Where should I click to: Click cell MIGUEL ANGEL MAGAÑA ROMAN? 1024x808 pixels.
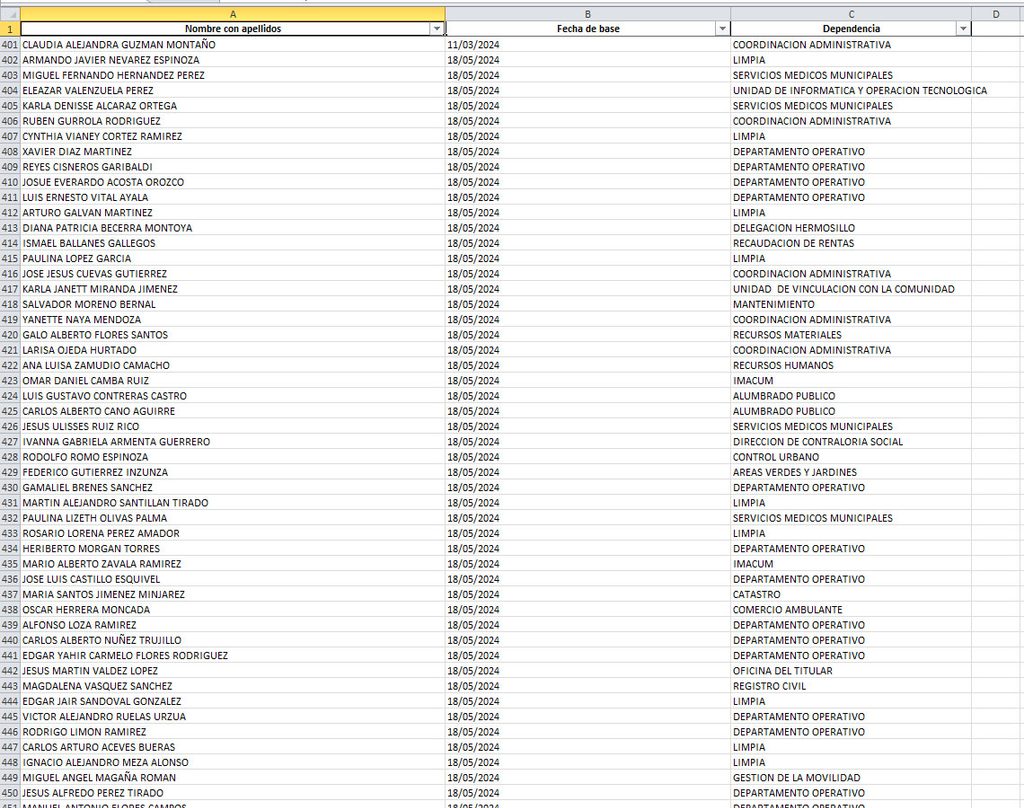[233, 778]
